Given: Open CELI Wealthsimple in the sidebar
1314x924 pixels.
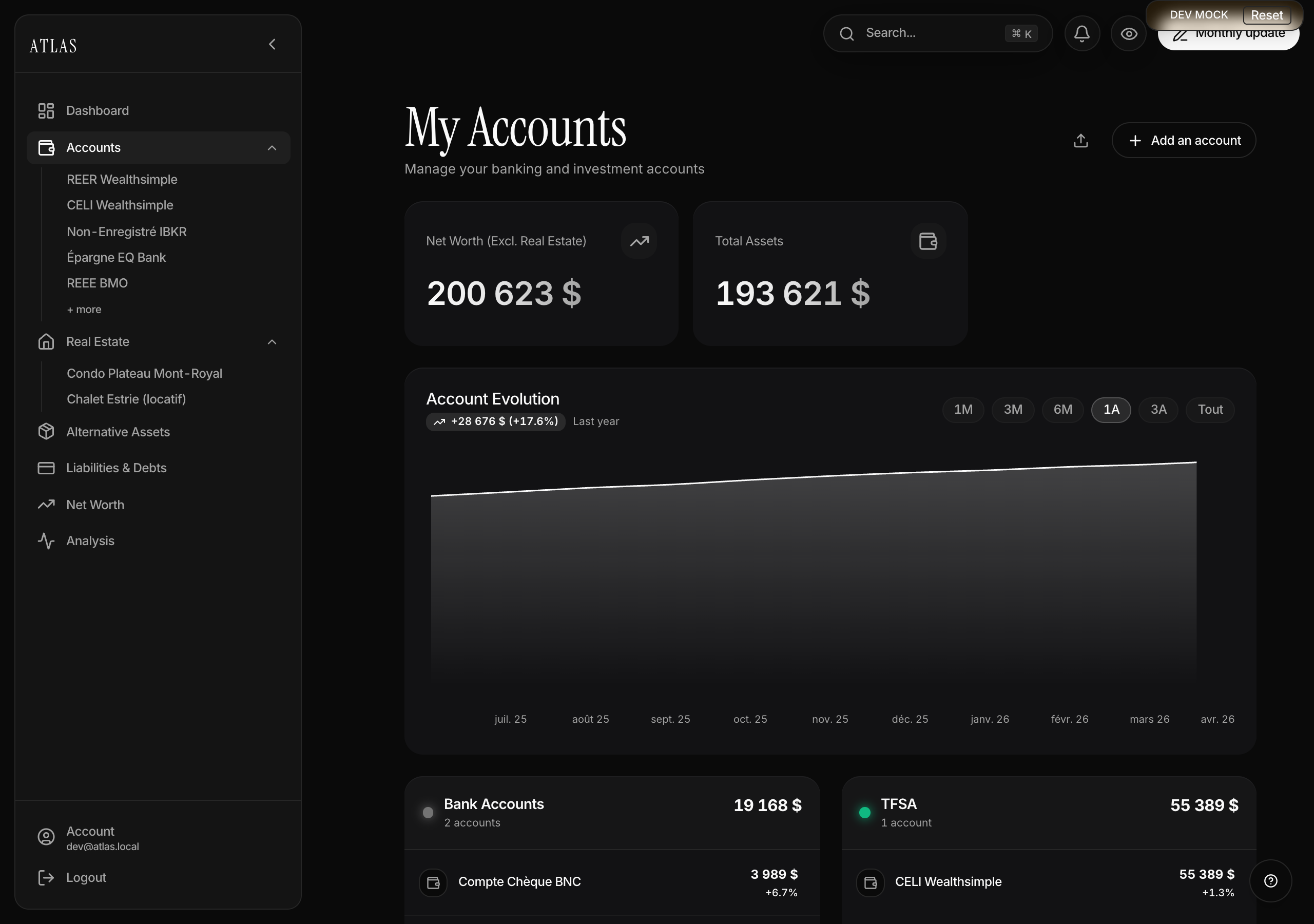Looking at the screenshot, I should 120,205.
